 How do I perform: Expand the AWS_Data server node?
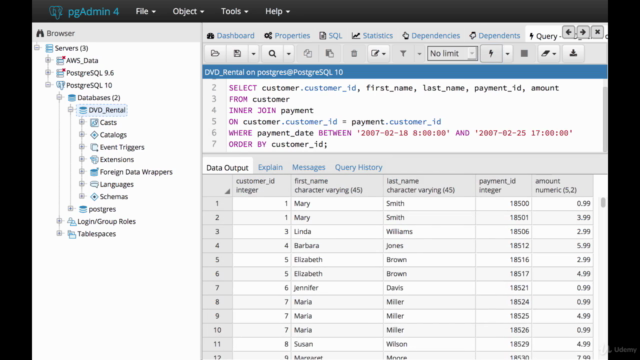48,60
